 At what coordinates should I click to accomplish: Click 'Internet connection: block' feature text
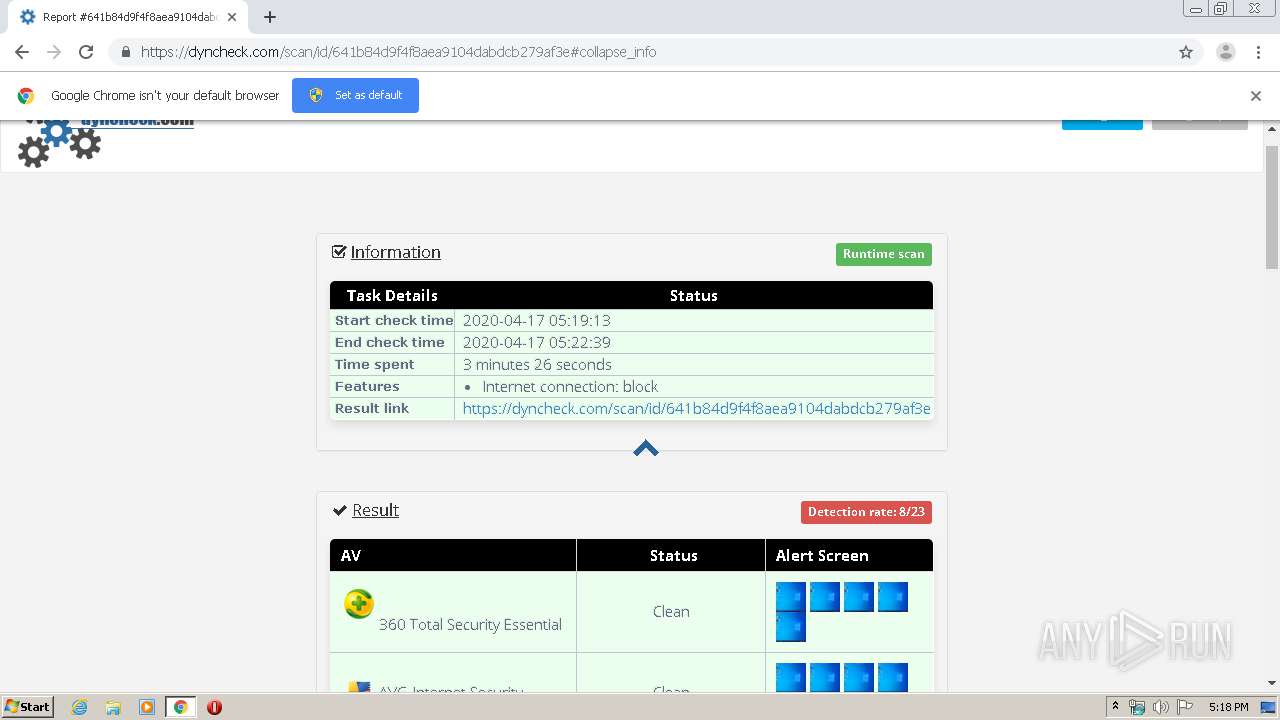pos(570,386)
